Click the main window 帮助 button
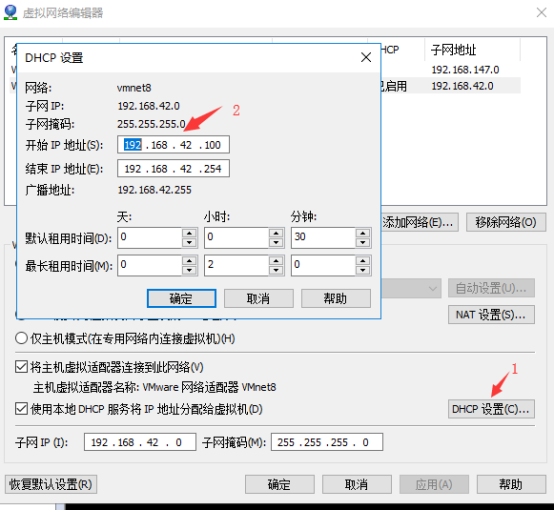The image size is (554, 510). [511, 484]
